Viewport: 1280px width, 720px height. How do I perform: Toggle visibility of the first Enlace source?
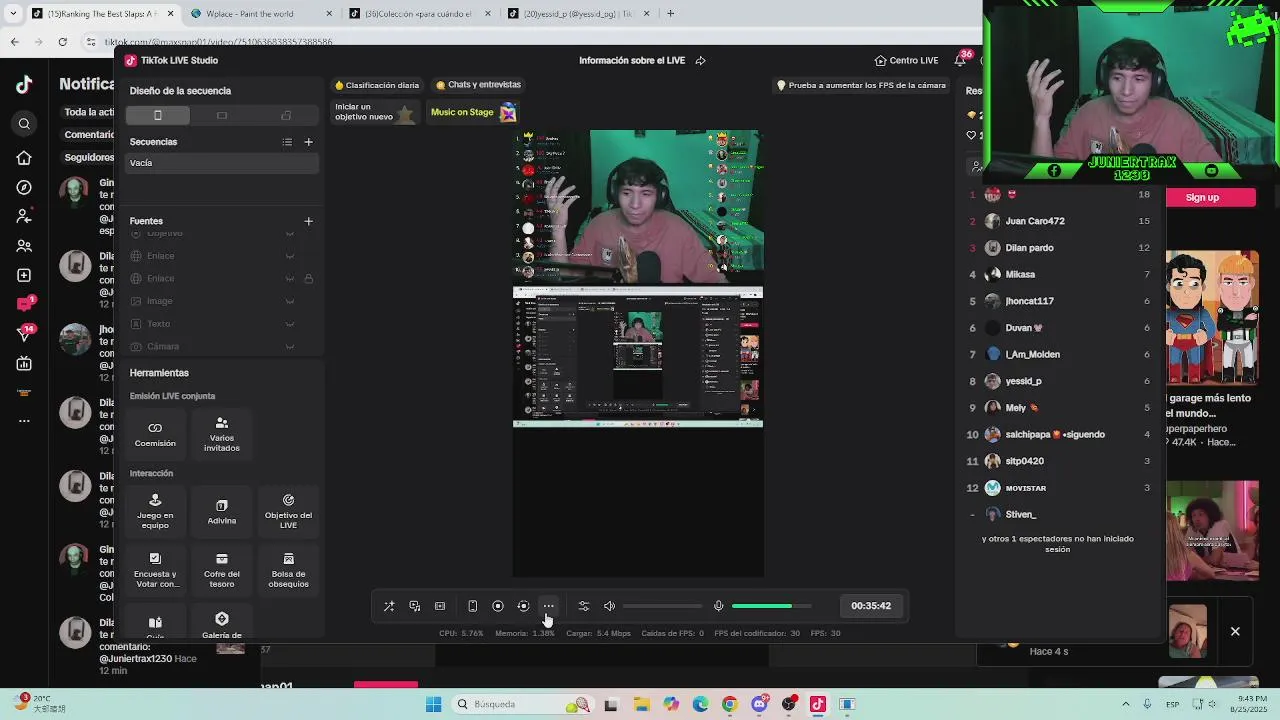tap(290, 256)
